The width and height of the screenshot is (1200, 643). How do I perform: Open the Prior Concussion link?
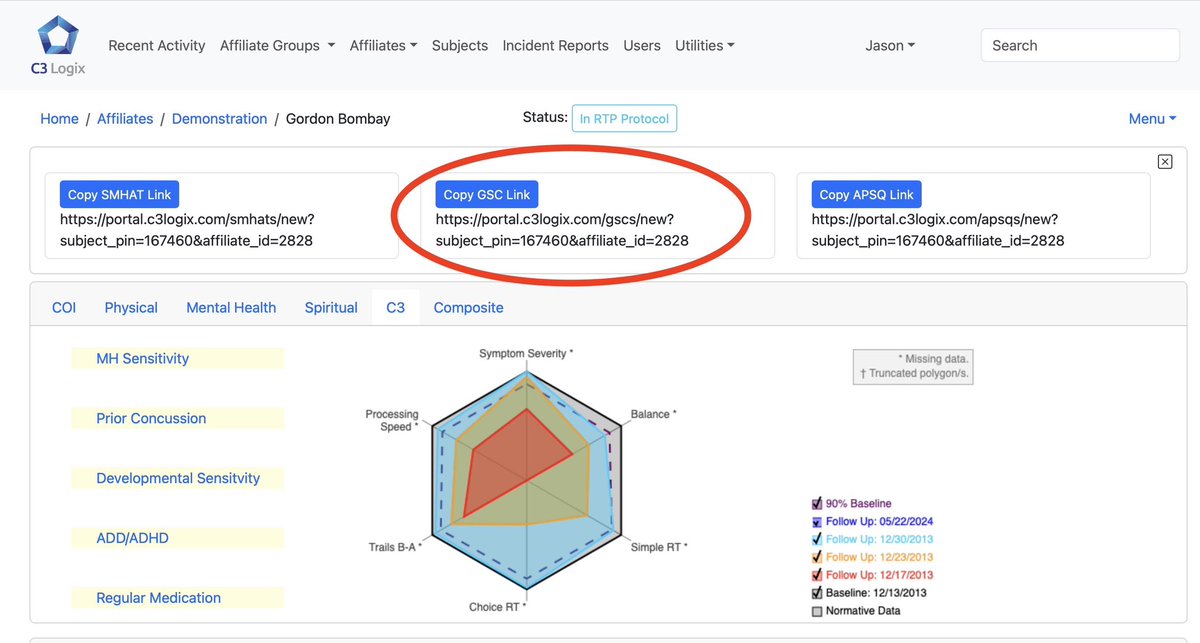pyautogui.click(x=151, y=418)
